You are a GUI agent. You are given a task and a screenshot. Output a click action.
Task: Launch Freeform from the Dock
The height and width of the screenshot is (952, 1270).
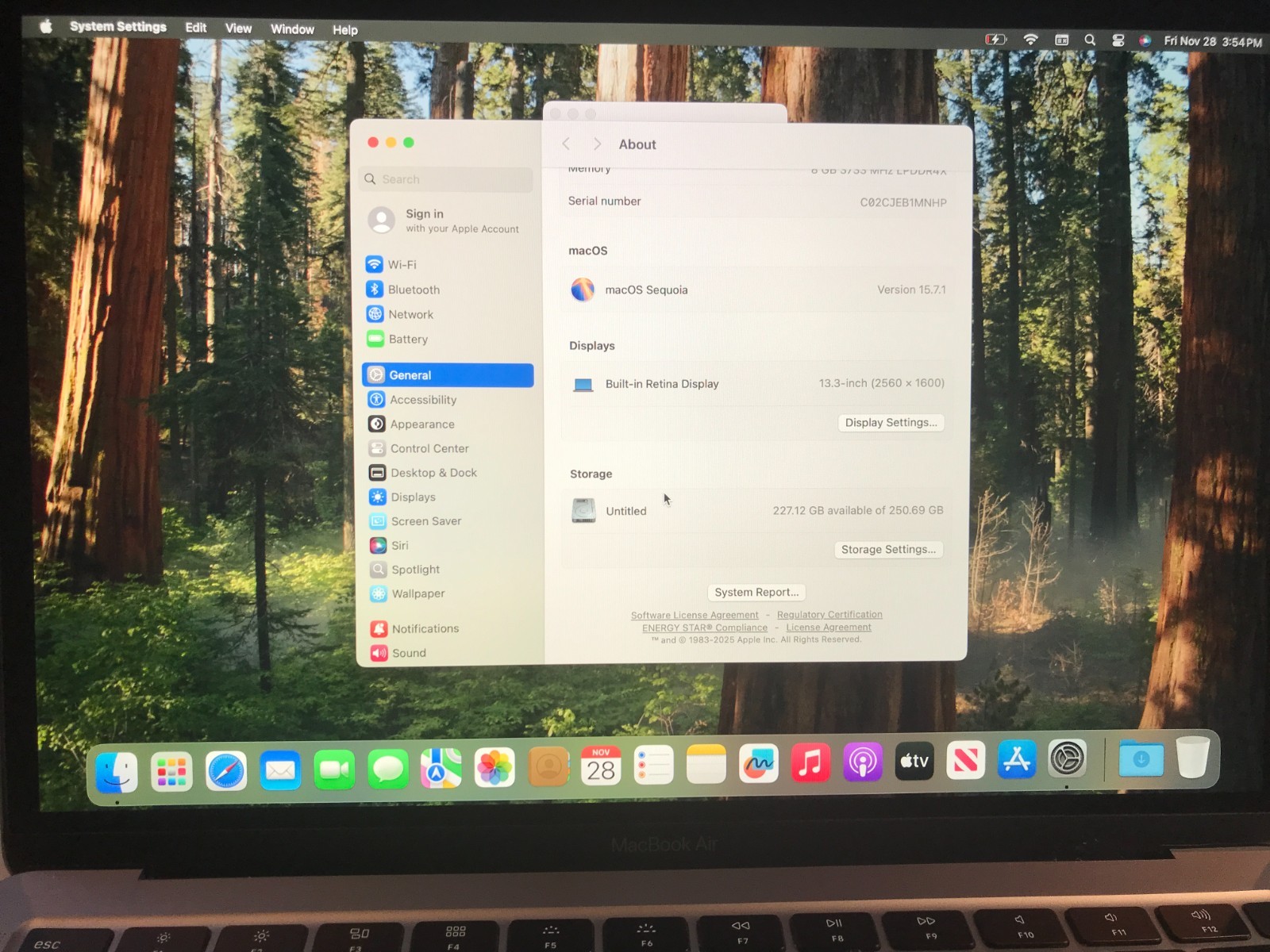[x=759, y=763]
